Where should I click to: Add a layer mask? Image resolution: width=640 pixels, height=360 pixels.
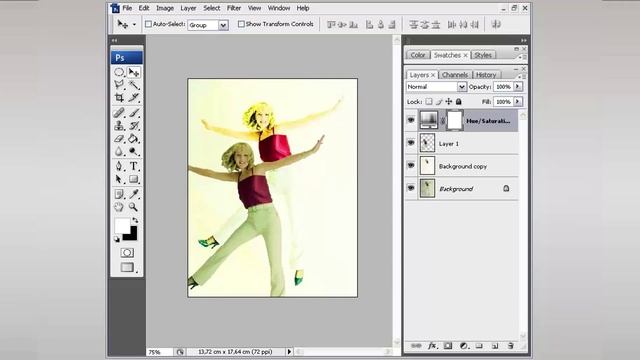click(x=448, y=346)
